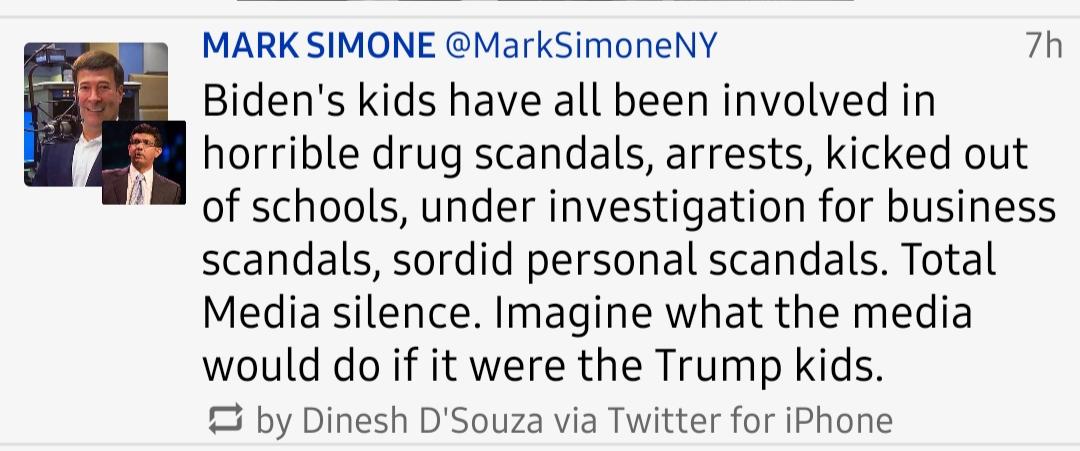Click the word Imagine in the tweet
This screenshot has width=1080, height=451.
point(572,315)
